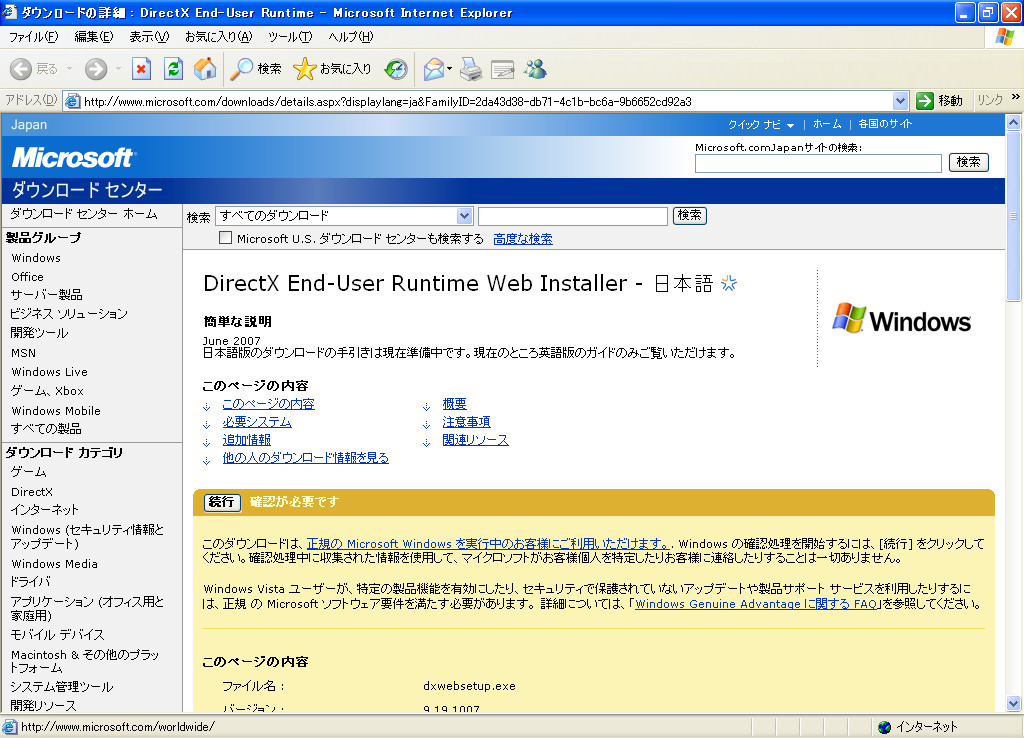Click the scrollbar down arrow

[x=1014, y=704]
